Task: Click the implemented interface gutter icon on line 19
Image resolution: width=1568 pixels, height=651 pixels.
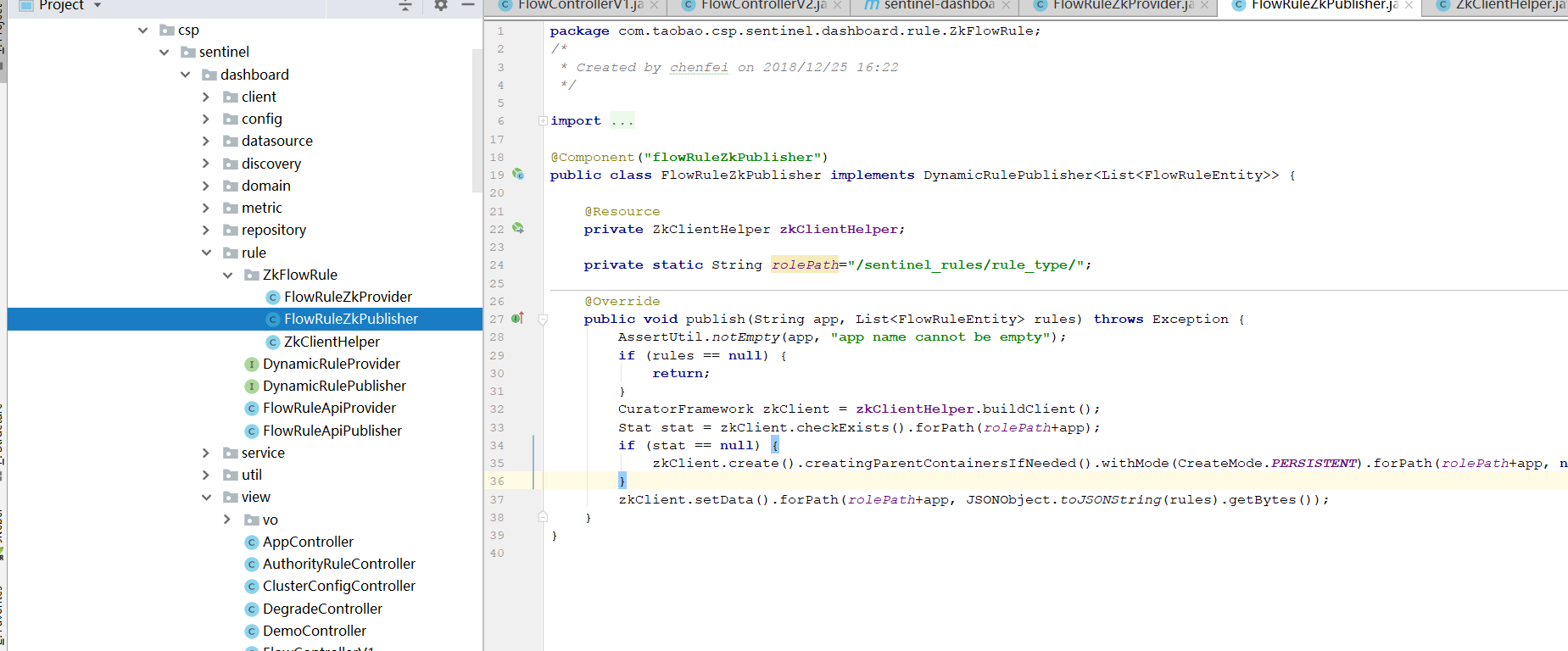Action: pyautogui.click(x=518, y=175)
